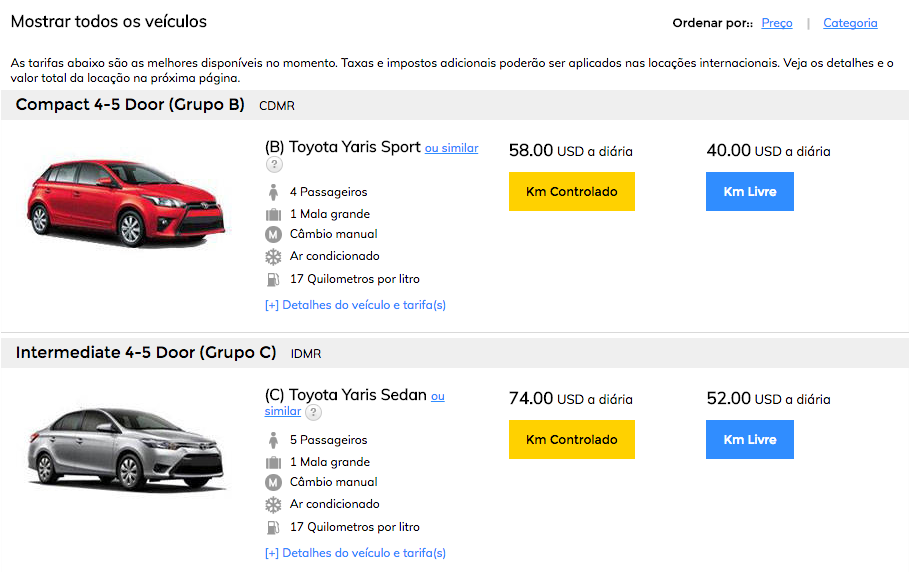Click manual transmission icon for Yaris Sedan
The width and height of the screenshot is (912, 572).
[273, 482]
